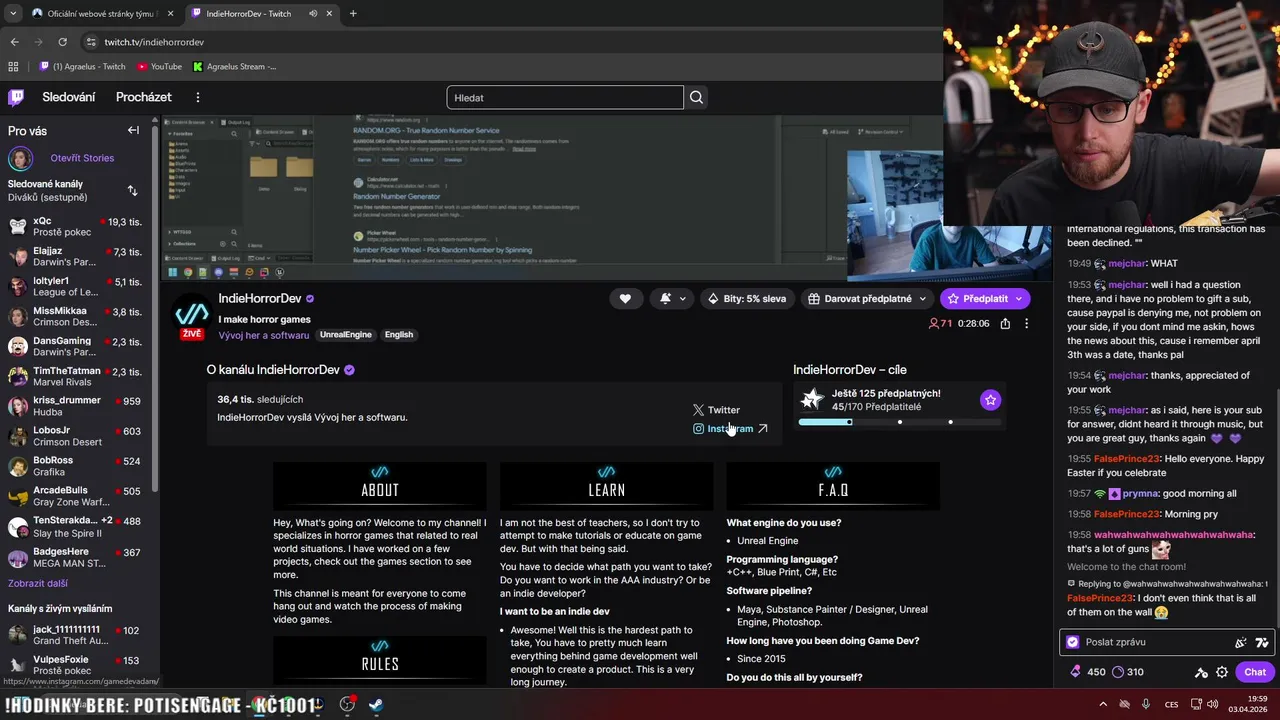
Task: Switch to the Oficiální webové stránky tab
Action: 100,14
